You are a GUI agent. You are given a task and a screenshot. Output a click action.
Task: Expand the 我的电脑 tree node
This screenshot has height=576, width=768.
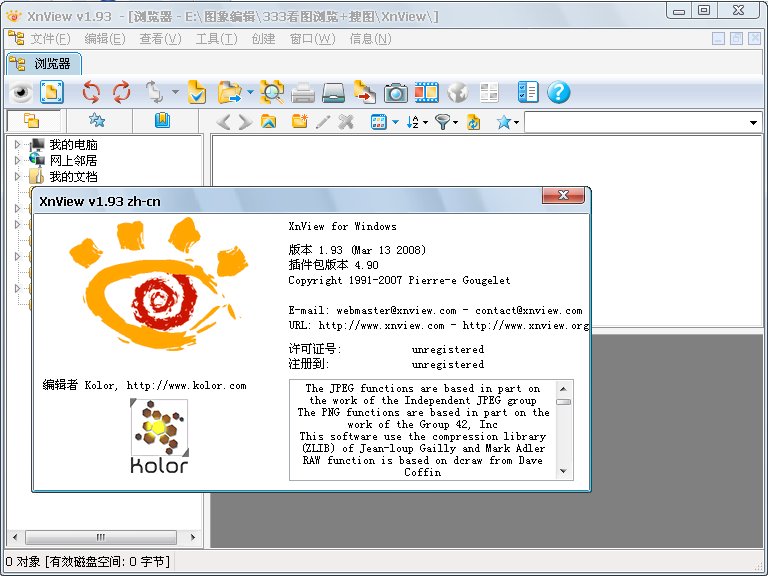[x=17, y=144]
